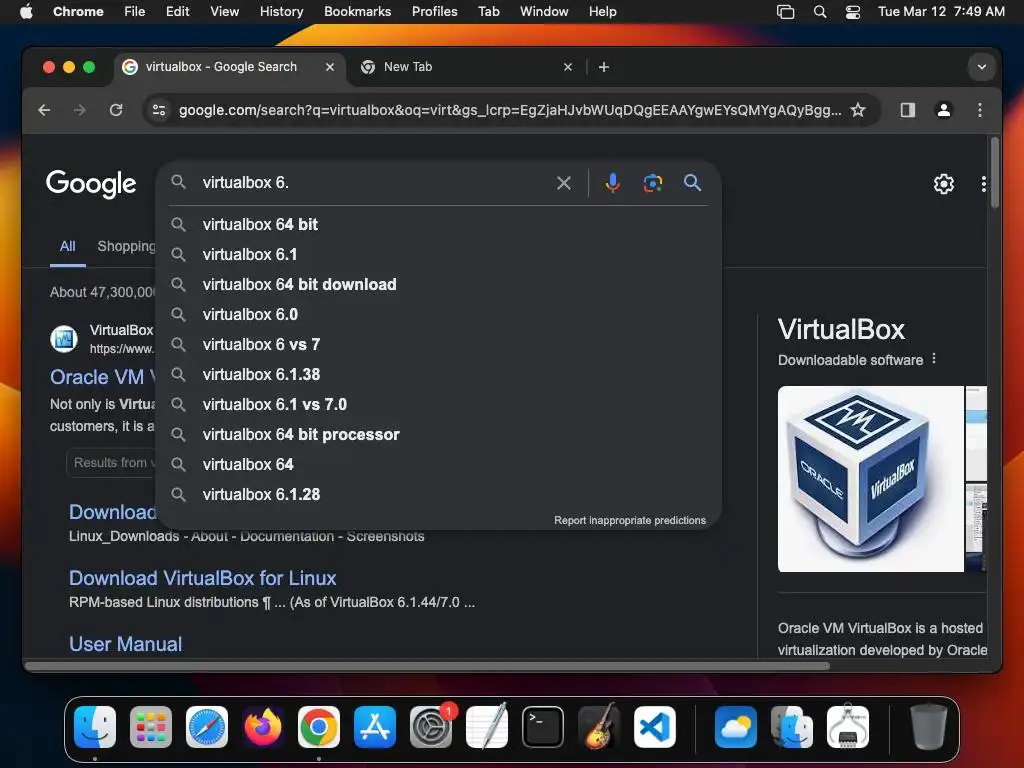The image size is (1024, 768).
Task: Open Visual Studio Code from the dock
Action: 654,727
